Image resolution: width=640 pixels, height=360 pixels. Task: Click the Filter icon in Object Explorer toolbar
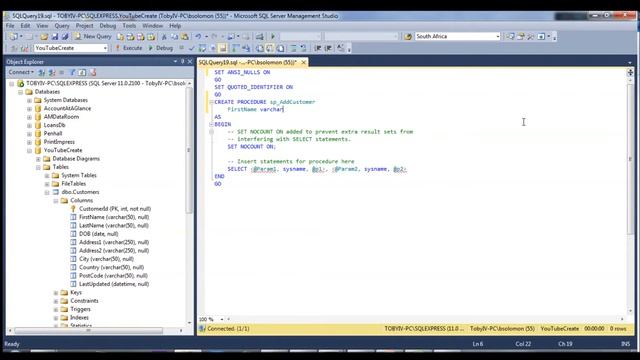[72, 73]
